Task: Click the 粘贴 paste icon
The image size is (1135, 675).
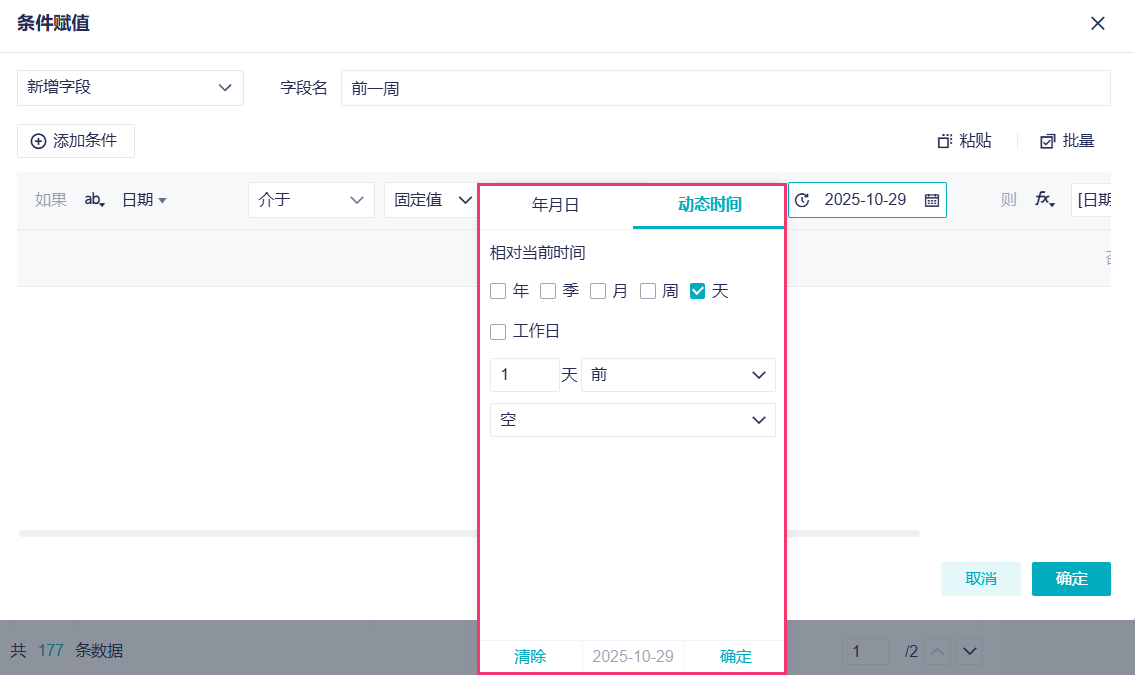Action: point(945,142)
